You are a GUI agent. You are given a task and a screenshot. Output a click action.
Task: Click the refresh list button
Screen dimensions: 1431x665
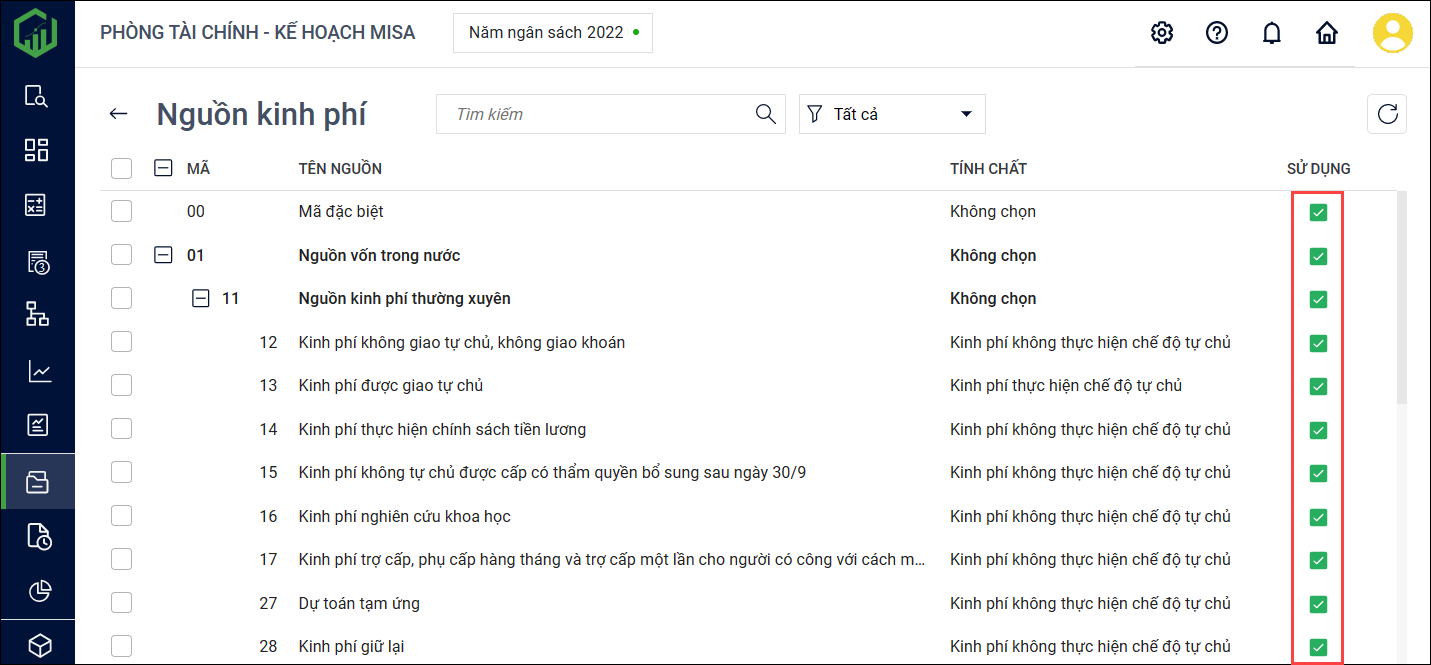[x=1386, y=114]
